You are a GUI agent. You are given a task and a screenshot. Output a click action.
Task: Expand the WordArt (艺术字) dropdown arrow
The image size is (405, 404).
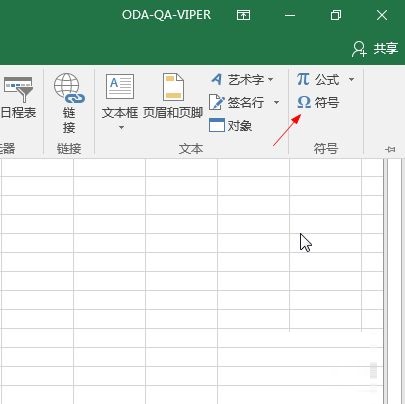271,80
